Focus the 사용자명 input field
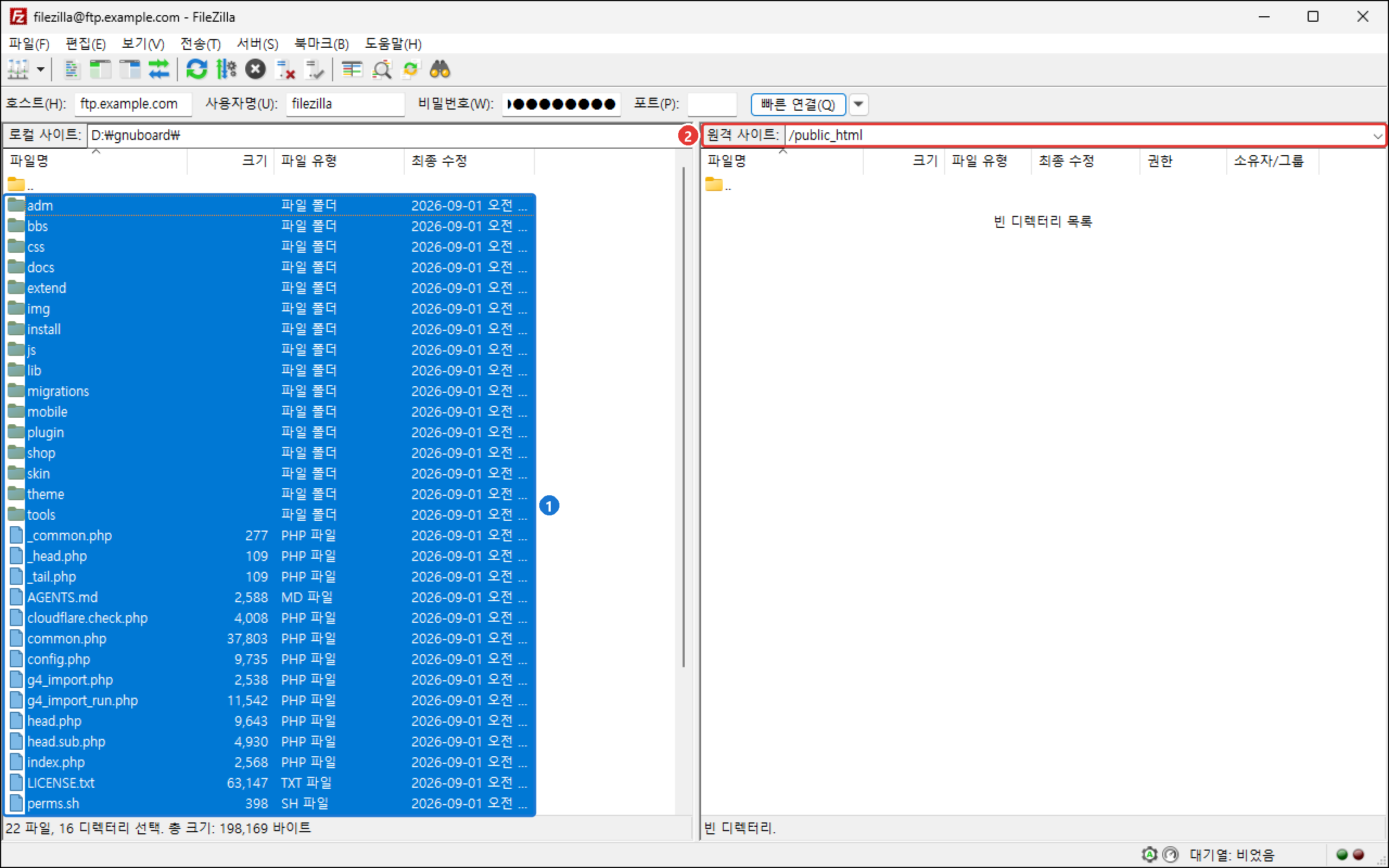 point(345,104)
